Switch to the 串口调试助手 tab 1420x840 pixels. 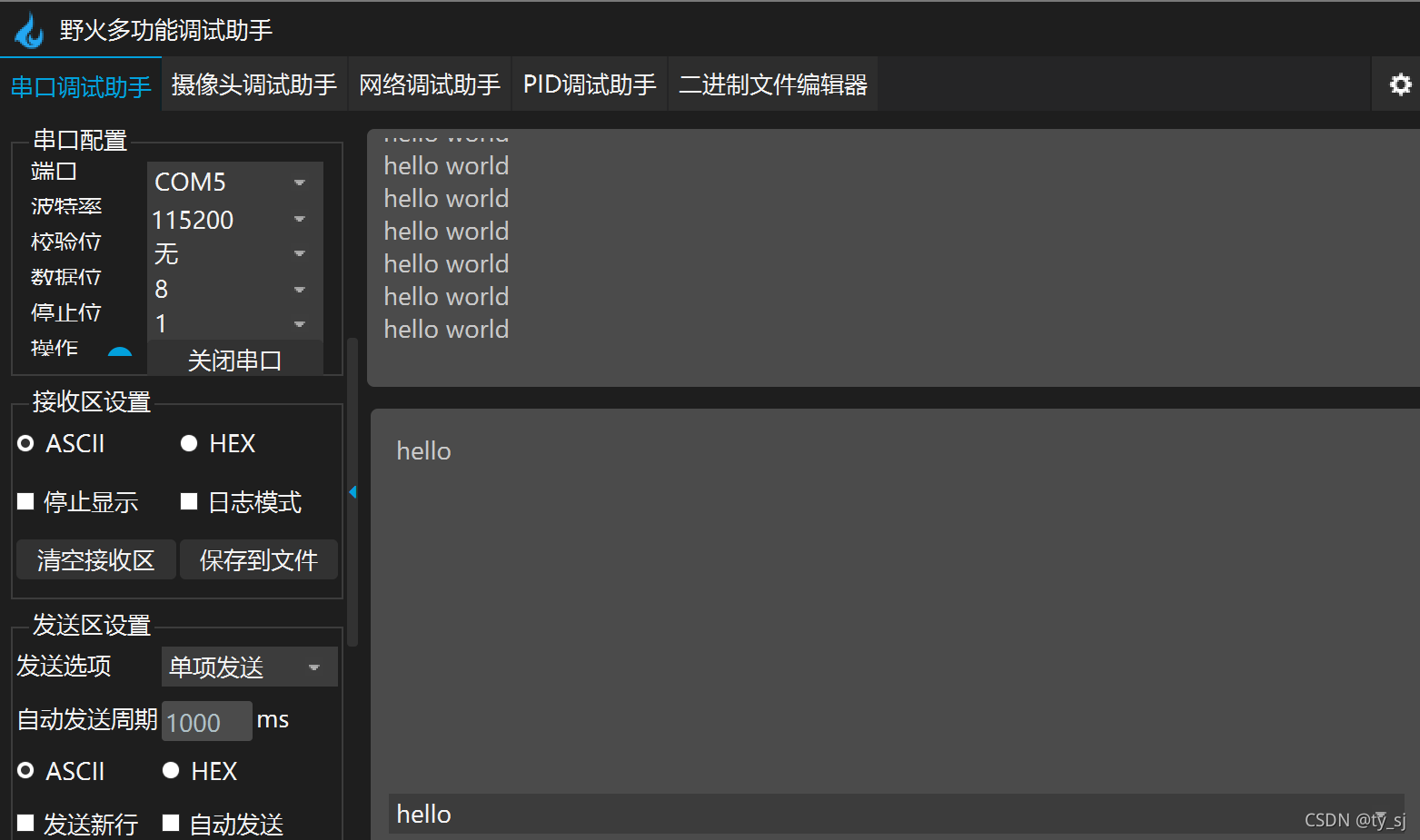tap(81, 86)
